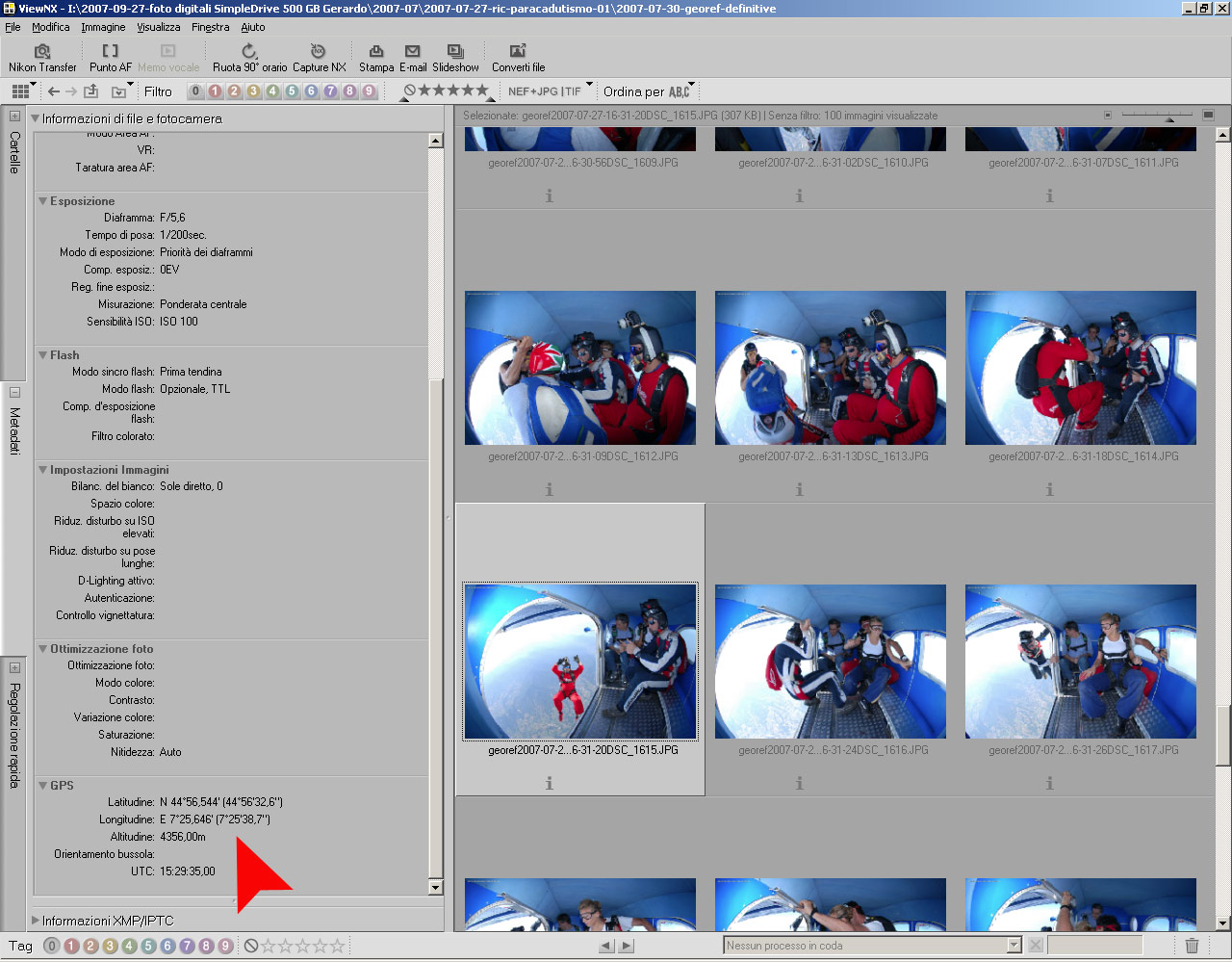The image size is (1232, 962).
Task: Filter by blue label 6 in Filtro bar
Action: click(311, 91)
